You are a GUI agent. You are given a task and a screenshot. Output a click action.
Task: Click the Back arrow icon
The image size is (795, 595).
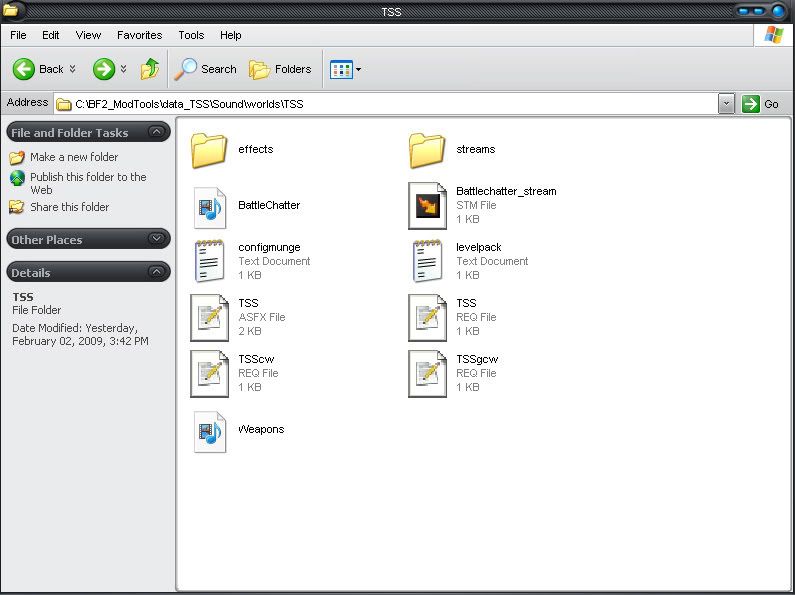24,69
